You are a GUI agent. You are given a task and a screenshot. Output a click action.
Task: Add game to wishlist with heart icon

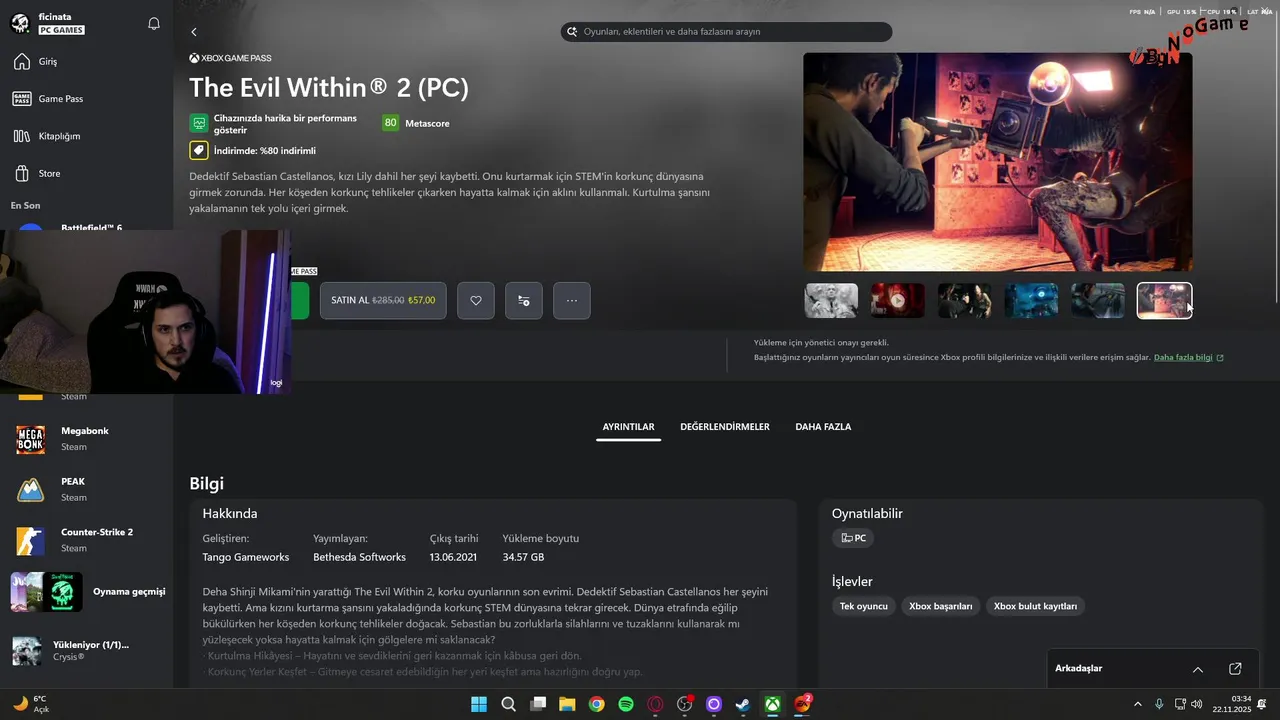476,300
